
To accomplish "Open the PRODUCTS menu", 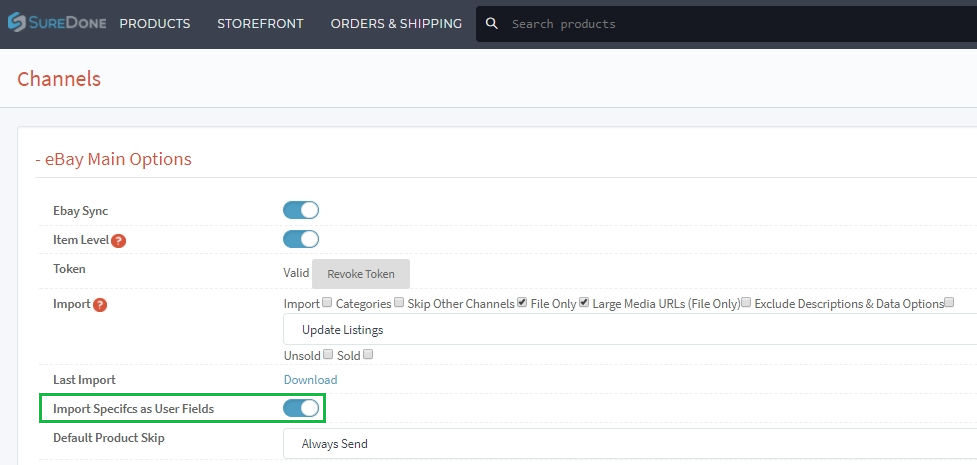I will point(155,24).
